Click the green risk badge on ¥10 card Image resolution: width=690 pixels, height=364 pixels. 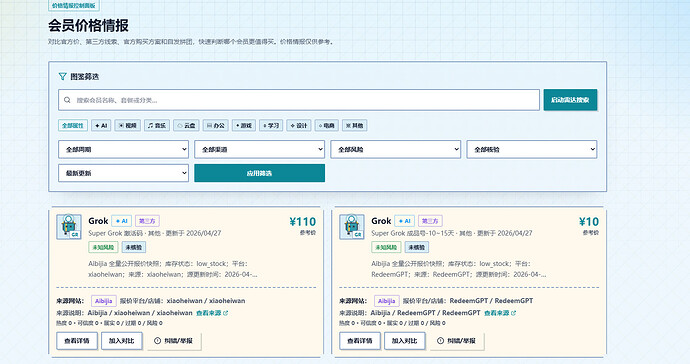coord(386,247)
